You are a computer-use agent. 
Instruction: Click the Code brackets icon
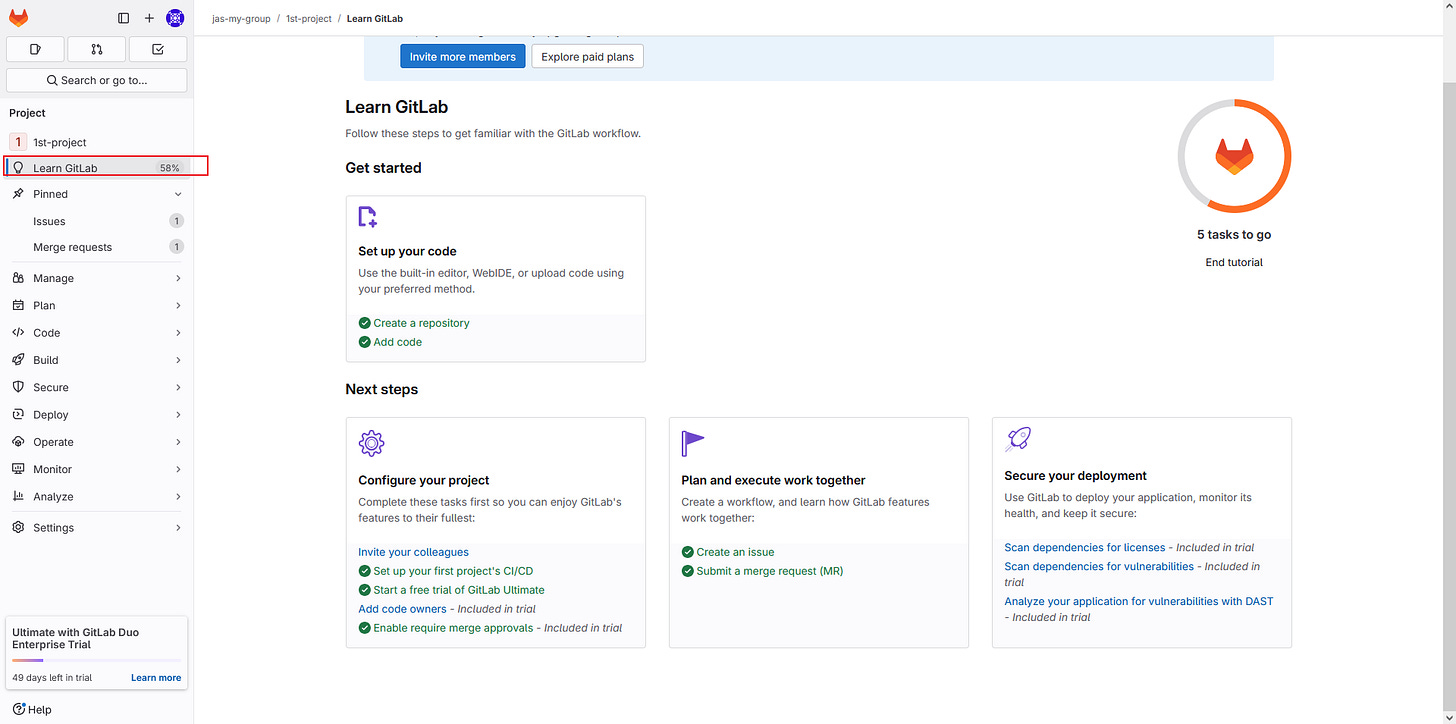point(18,333)
